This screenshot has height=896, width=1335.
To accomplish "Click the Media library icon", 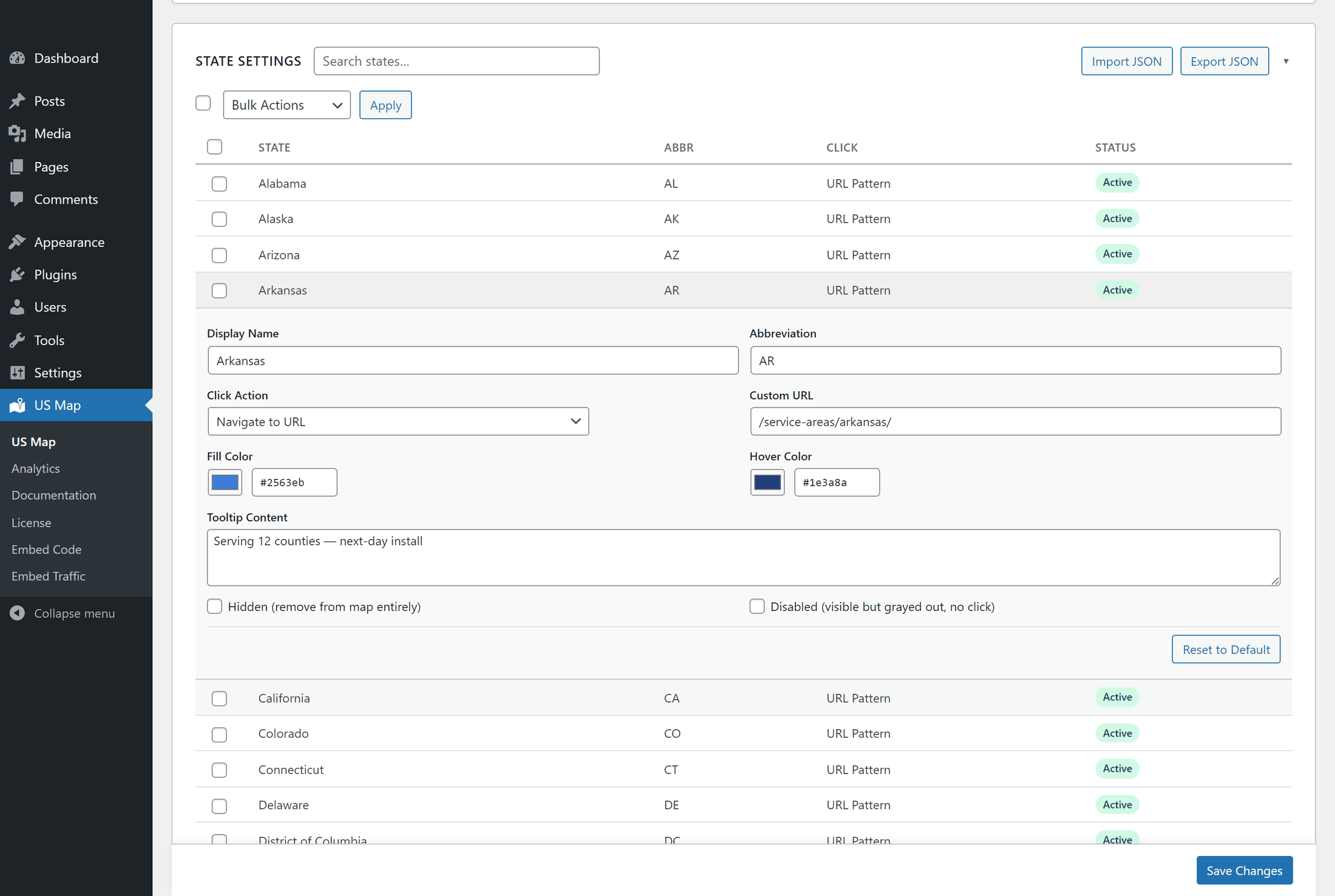I will coord(18,133).
